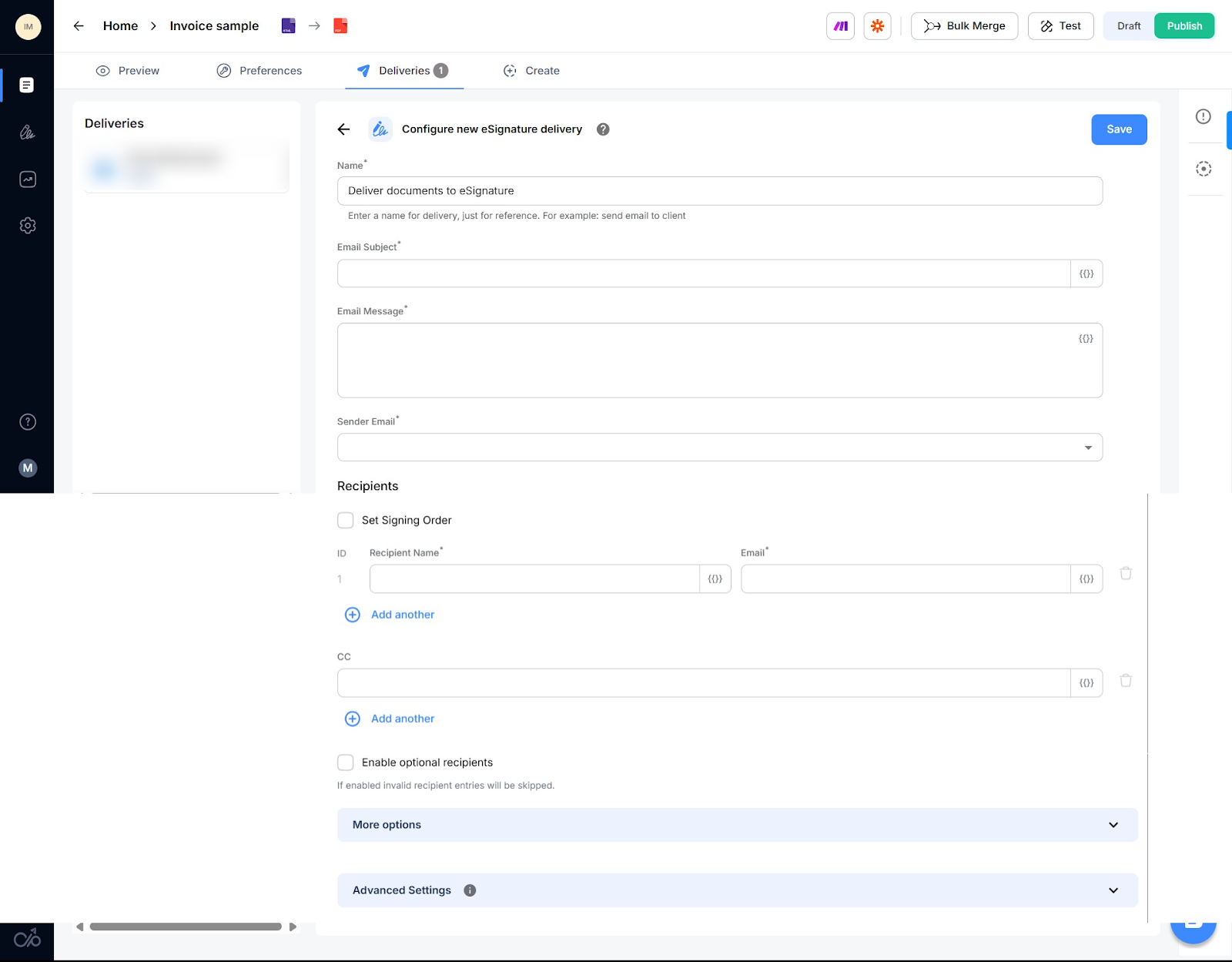The image size is (1232, 962).
Task: Select the eSignature pen icon in the sidebar
Action: [28, 132]
